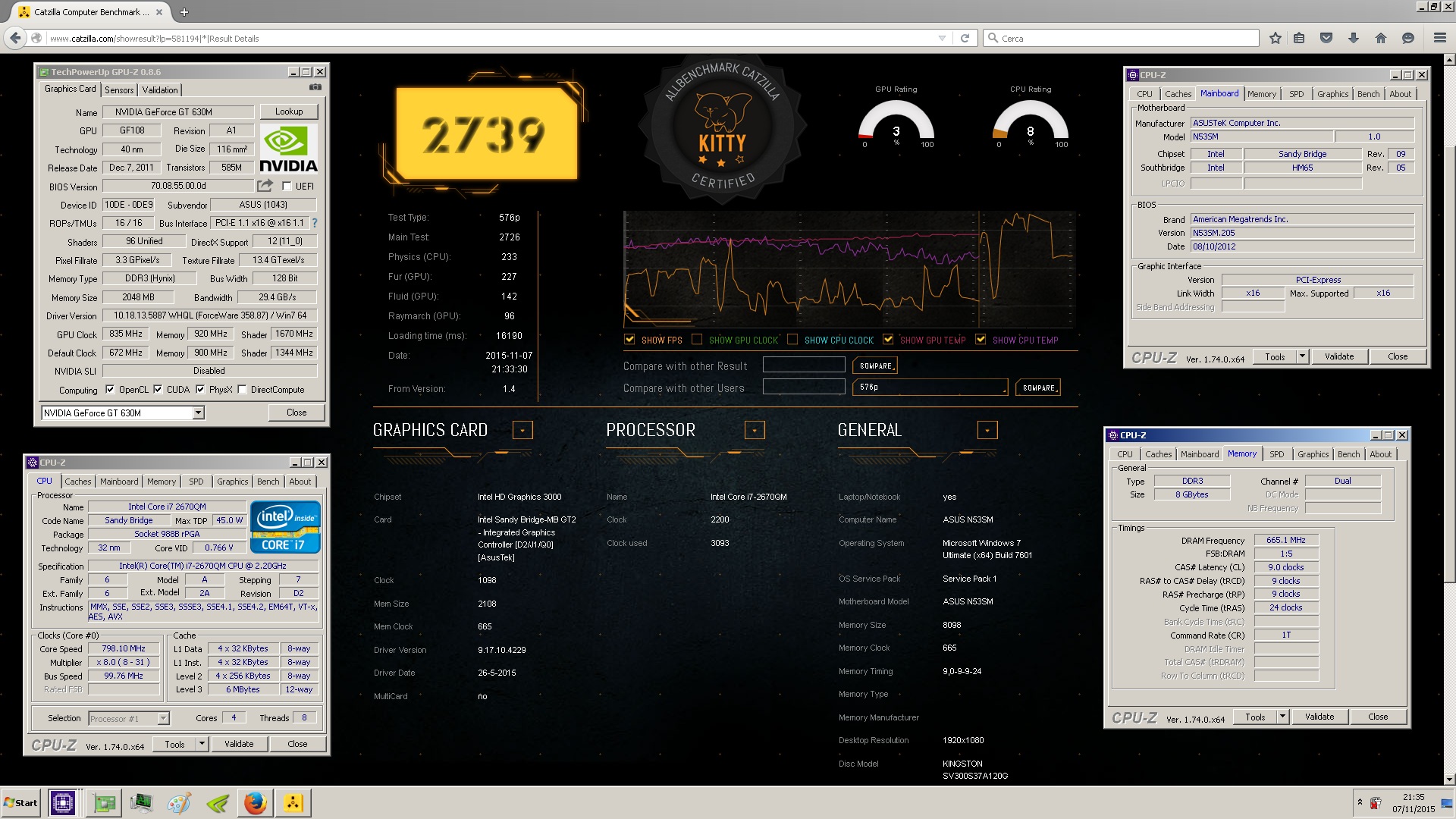This screenshot has width=1456, height=819.
Task: Expand the GENERAL section arrow
Action: pyautogui.click(x=987, y=431)
